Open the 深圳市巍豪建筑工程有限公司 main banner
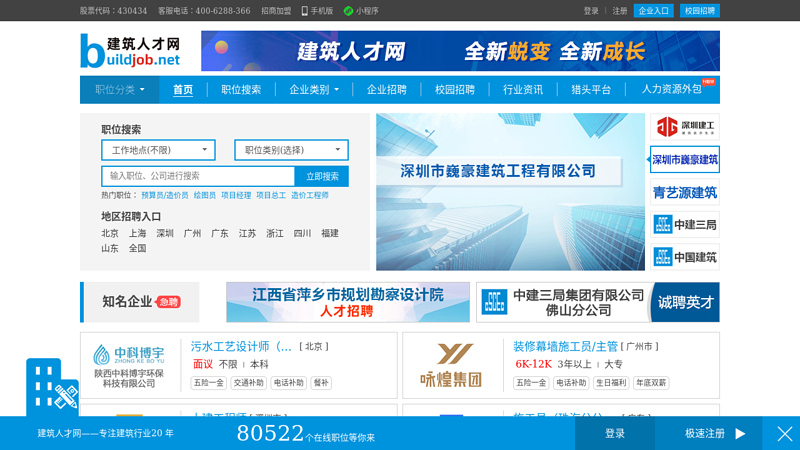800x450 pixels. 510,192
